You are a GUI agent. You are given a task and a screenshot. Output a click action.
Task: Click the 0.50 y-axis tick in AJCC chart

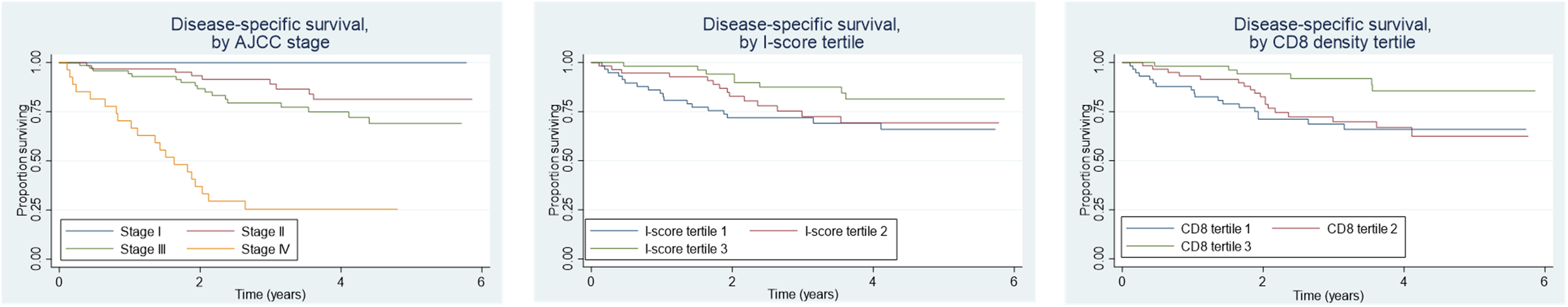click(x=36, y=161)
